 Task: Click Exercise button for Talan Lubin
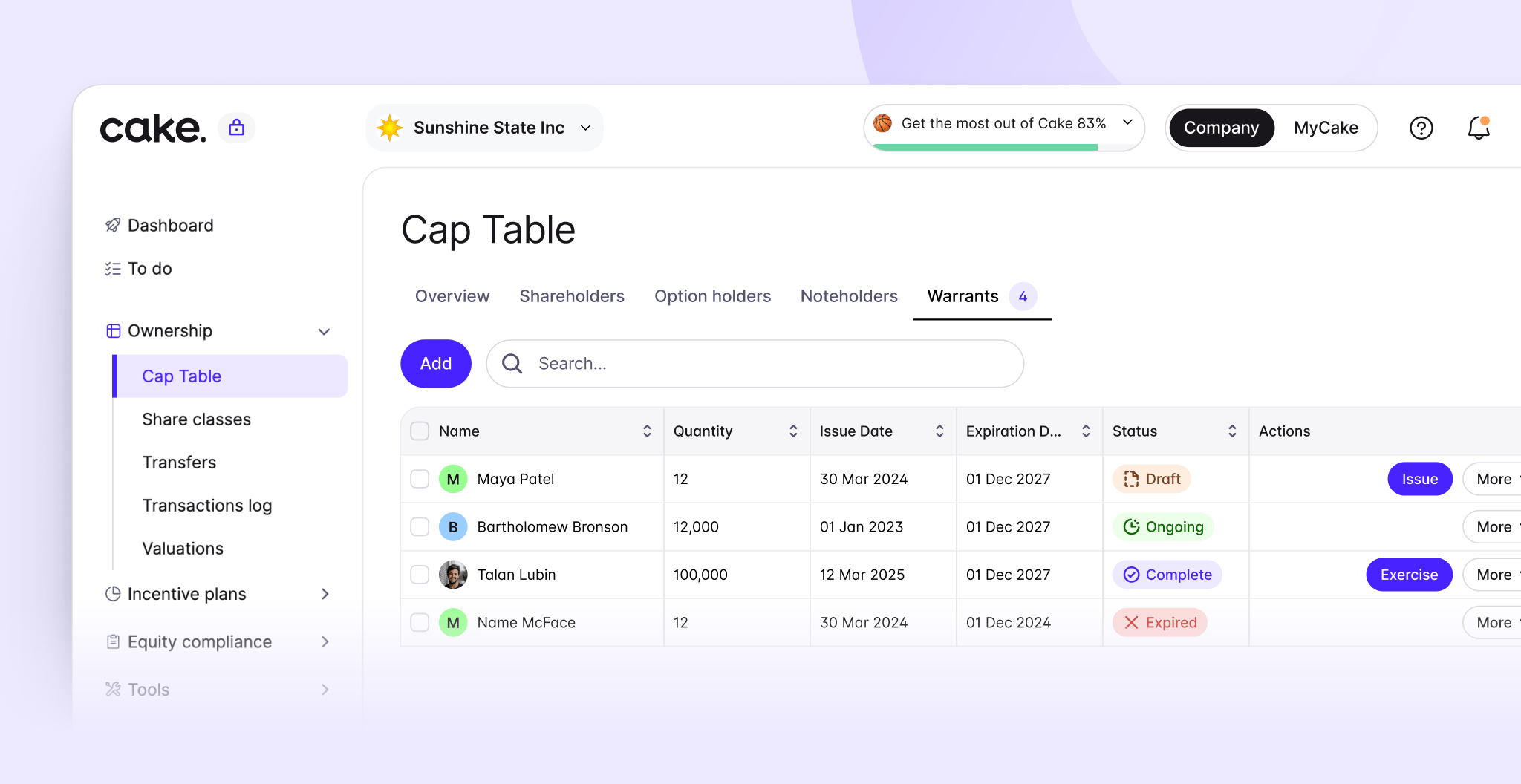click(1409, 575)
